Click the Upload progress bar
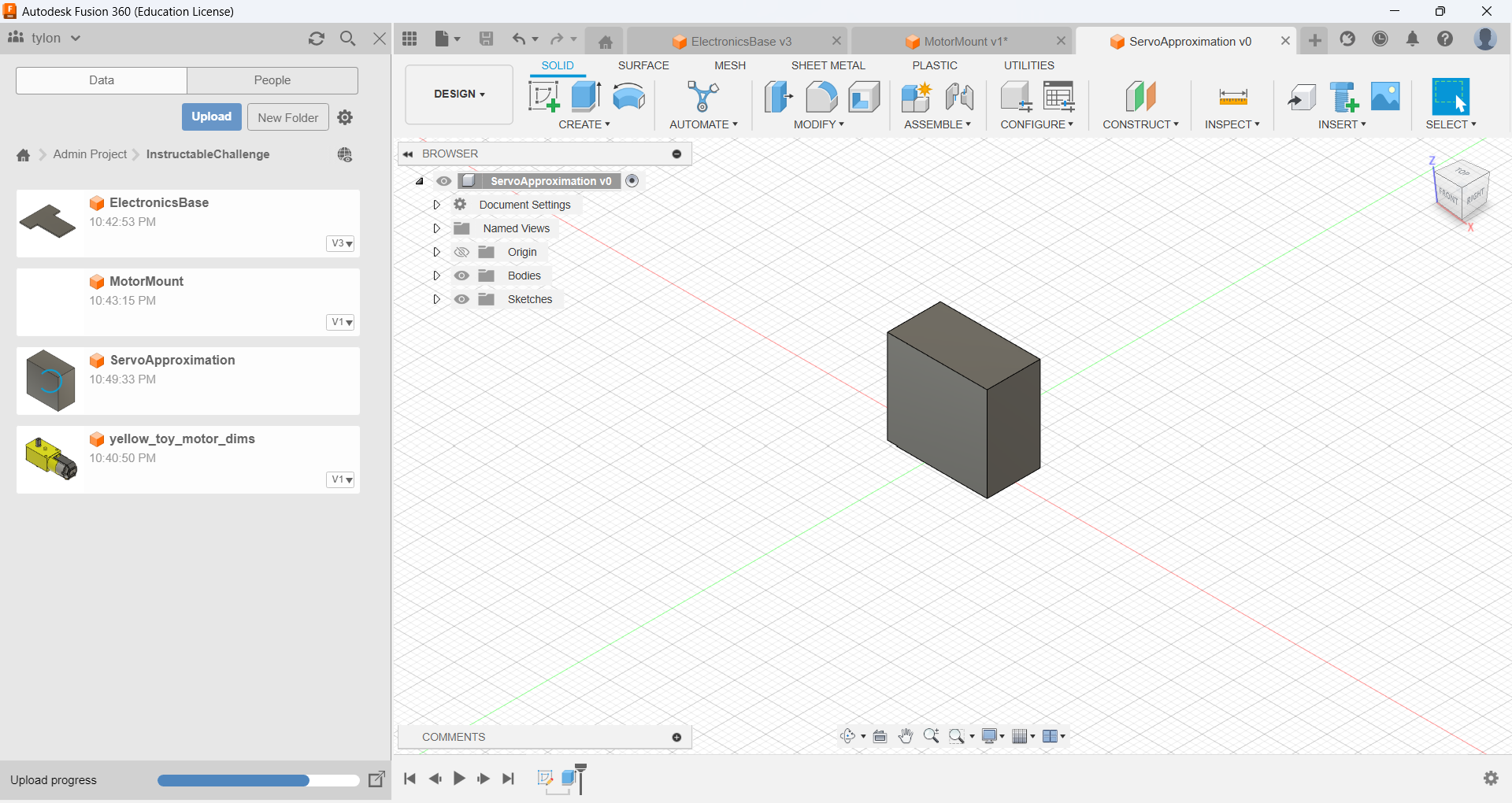 click(x=258, y=780)
